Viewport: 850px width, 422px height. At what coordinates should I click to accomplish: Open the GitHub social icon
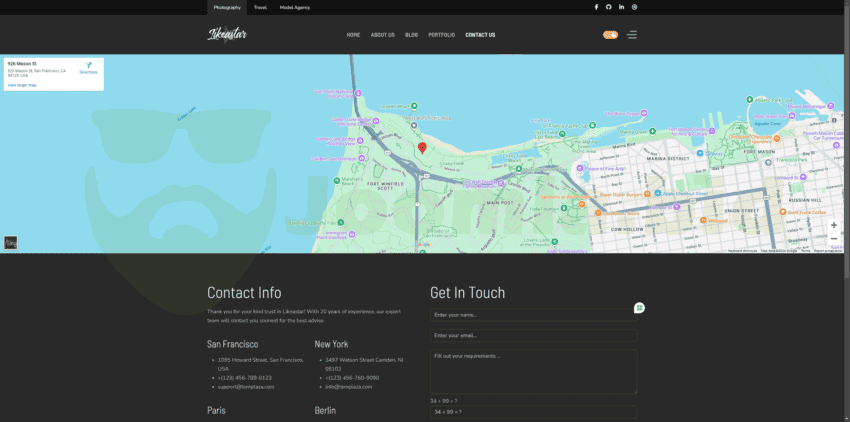pyautogui.click(x=609, y=7)
